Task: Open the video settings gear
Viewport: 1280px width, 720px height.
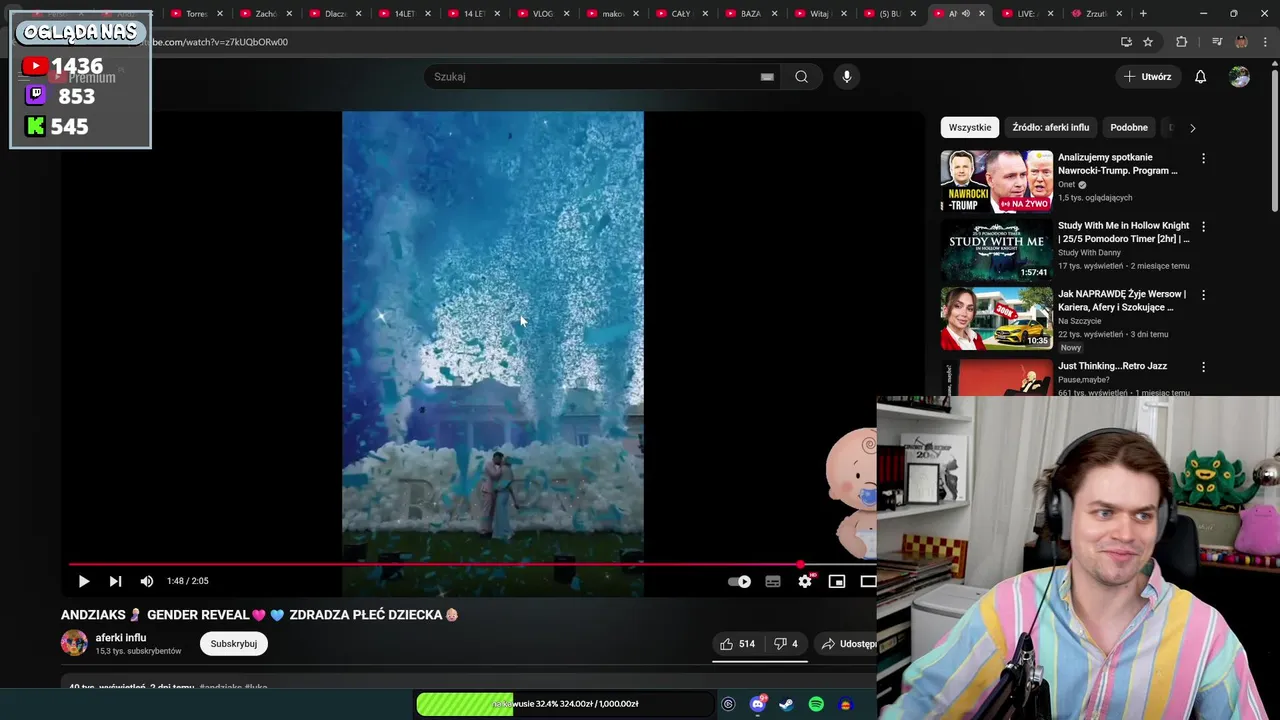Action: coord(805,581)
